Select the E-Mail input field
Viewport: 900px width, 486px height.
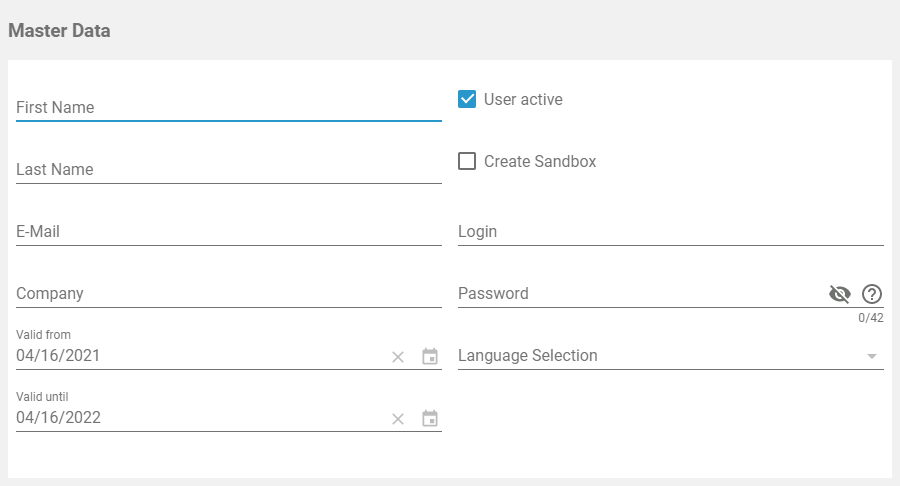[x=228, y=231]
